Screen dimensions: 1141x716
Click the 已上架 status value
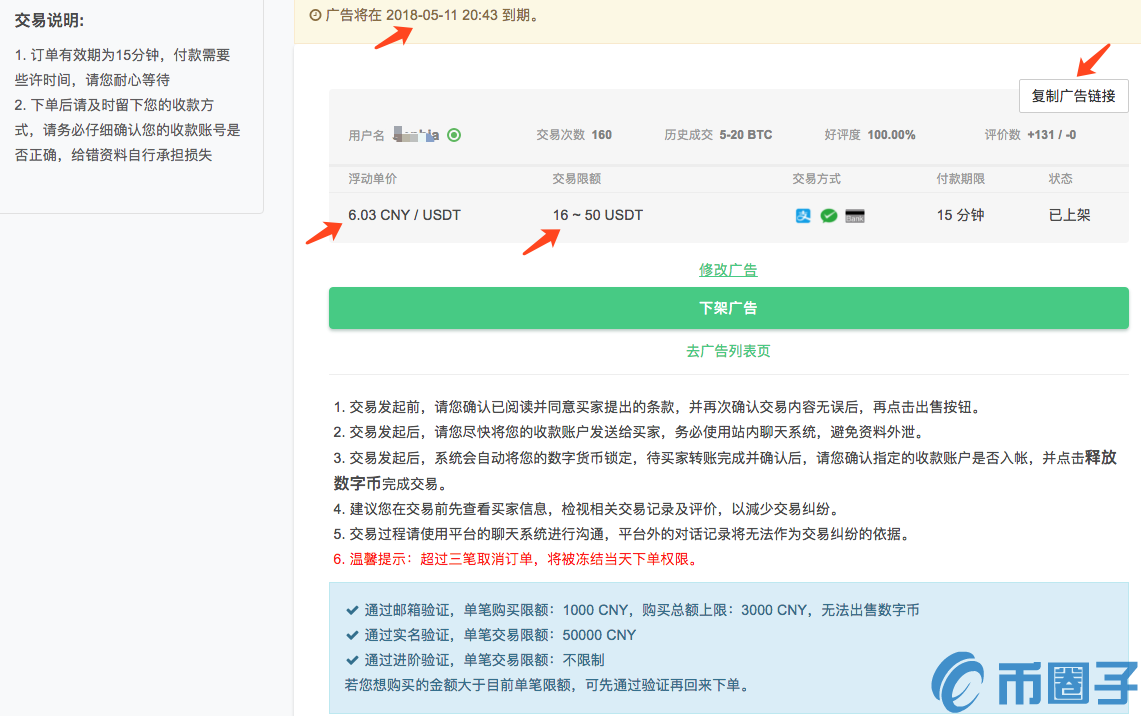click(1069, 215)
